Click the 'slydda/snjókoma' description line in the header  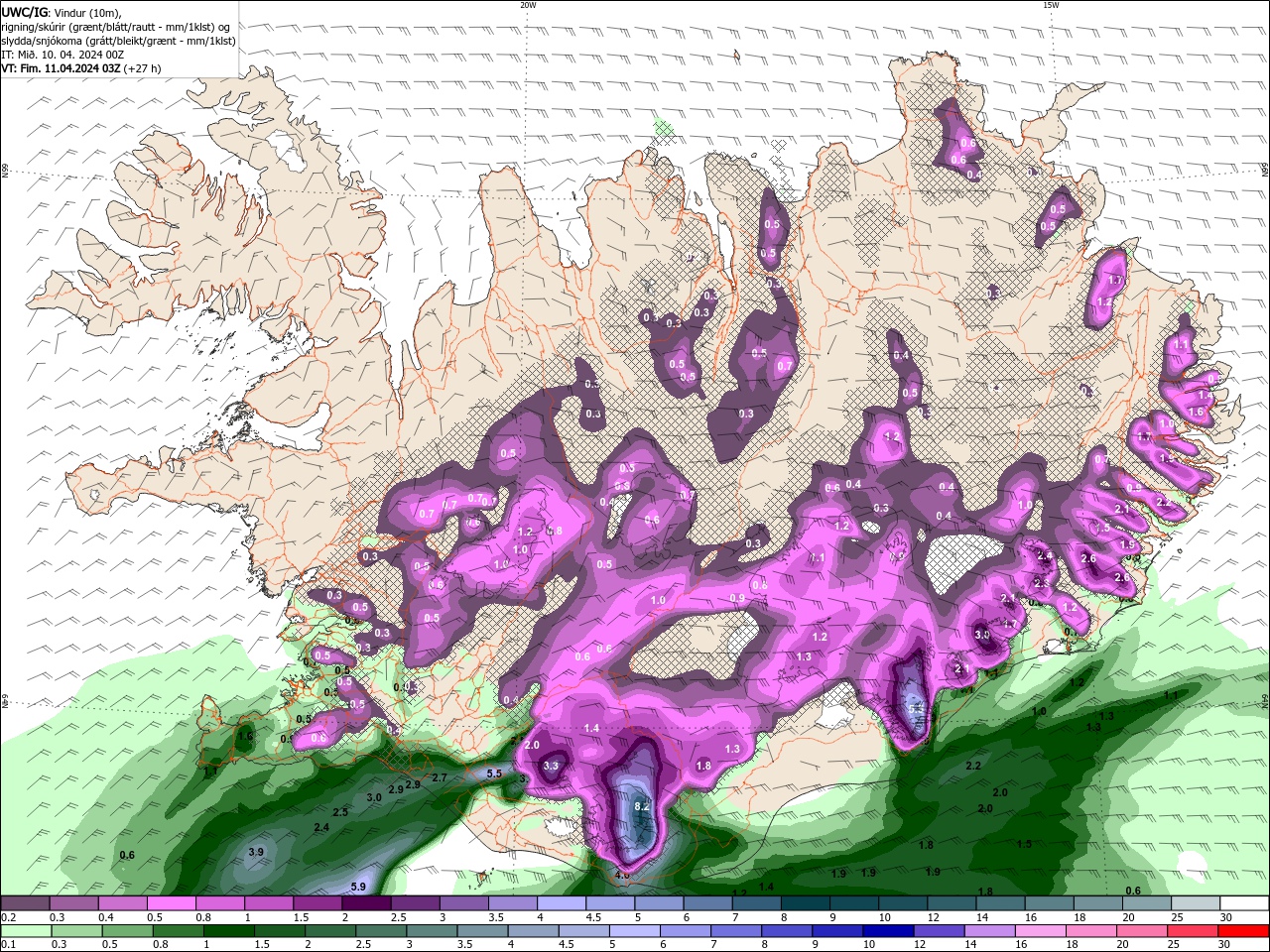click(x=118, y=41)
